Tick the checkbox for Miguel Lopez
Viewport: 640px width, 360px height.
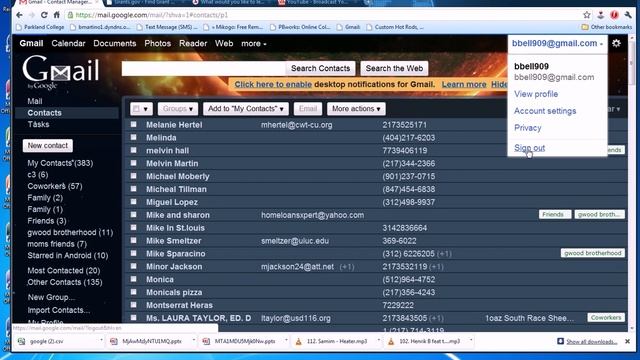click(x=133, y=202)
